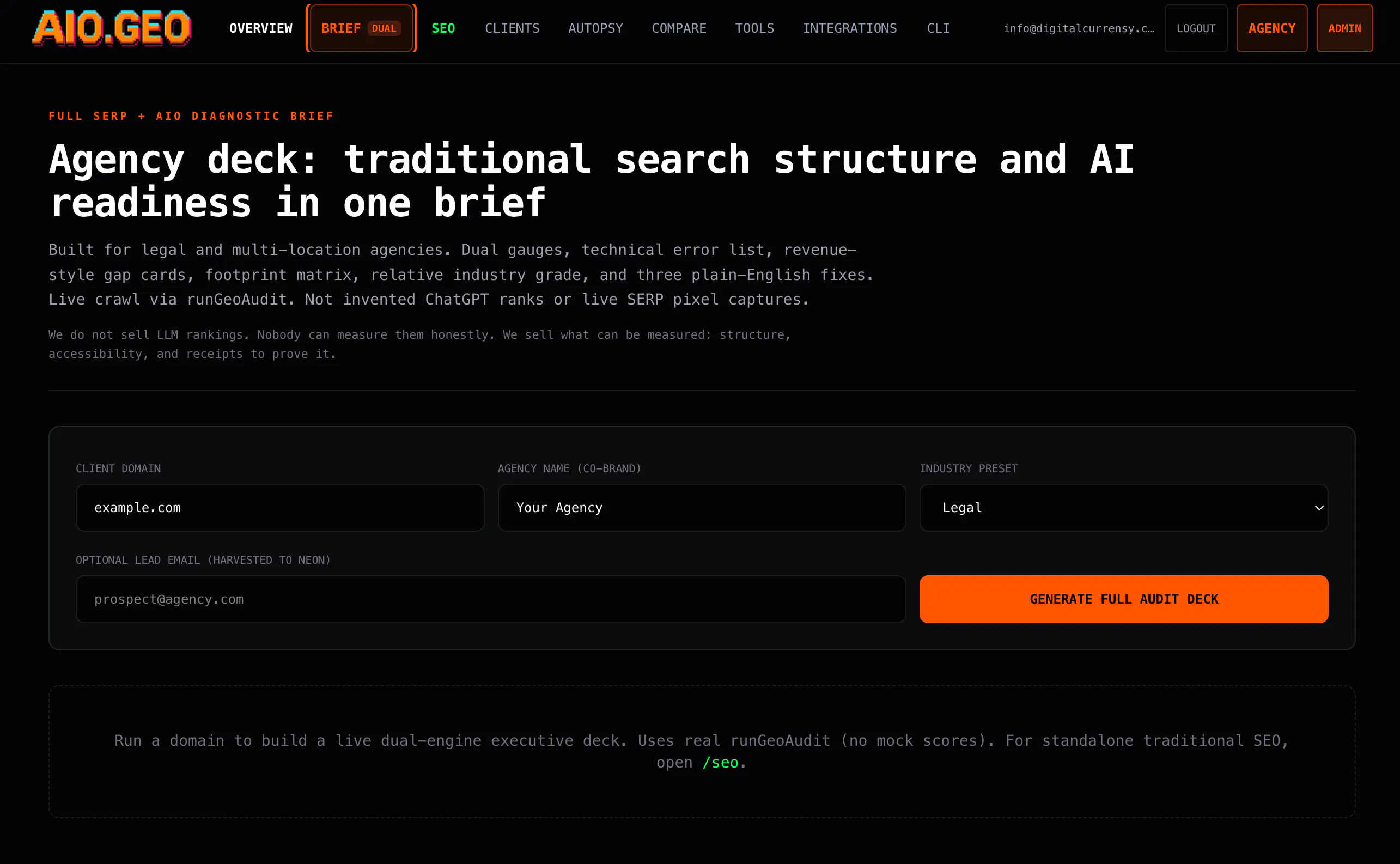The image size is (1400, 864).
Task: Click the Admin button
Action: click(1344, 28)
